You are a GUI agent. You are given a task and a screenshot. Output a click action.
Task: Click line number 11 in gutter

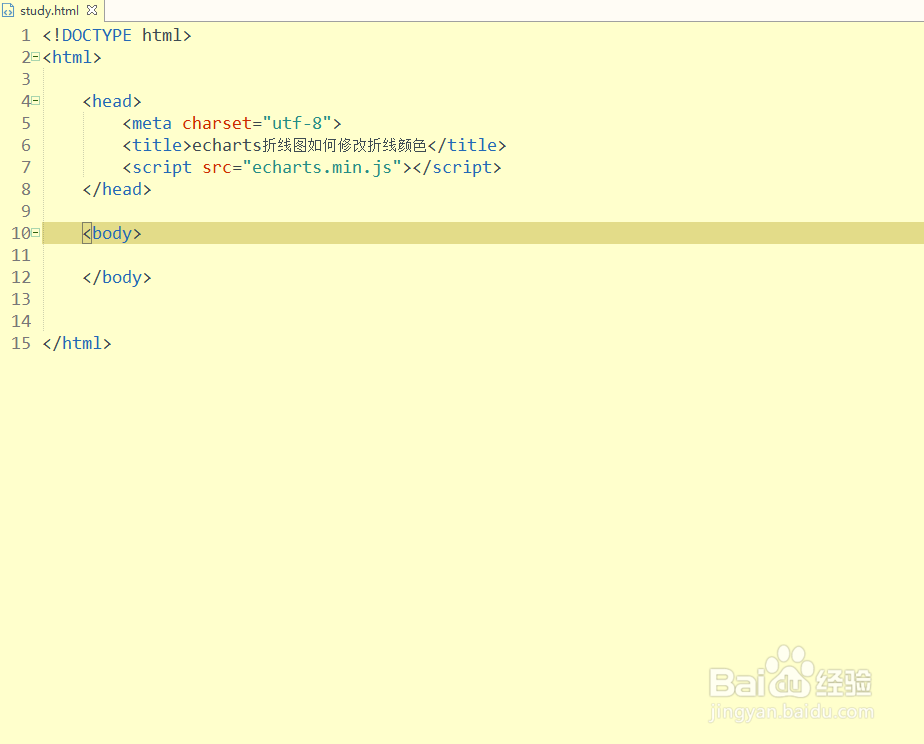tap(21, 255)
